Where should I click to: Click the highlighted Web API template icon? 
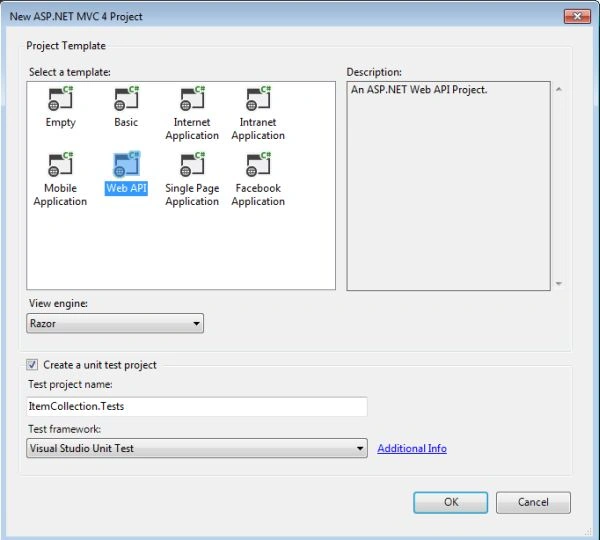pos(126,164)
